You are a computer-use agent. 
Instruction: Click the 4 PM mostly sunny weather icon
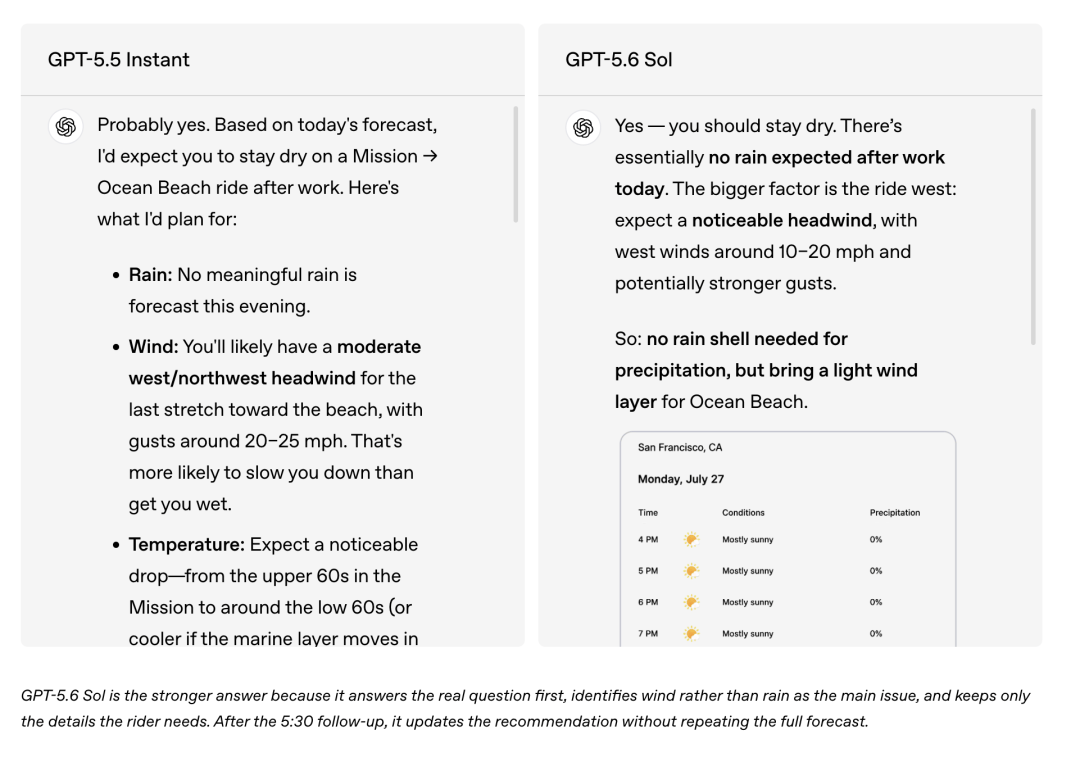(691, 539)
